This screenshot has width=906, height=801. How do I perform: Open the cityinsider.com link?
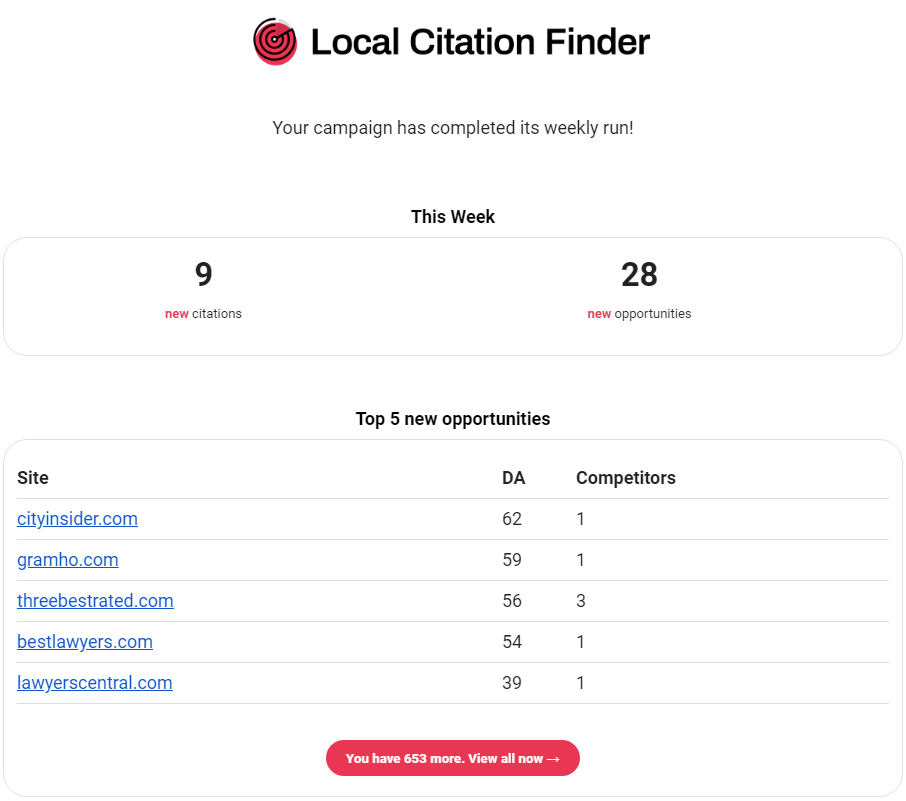tap(78, 519)
